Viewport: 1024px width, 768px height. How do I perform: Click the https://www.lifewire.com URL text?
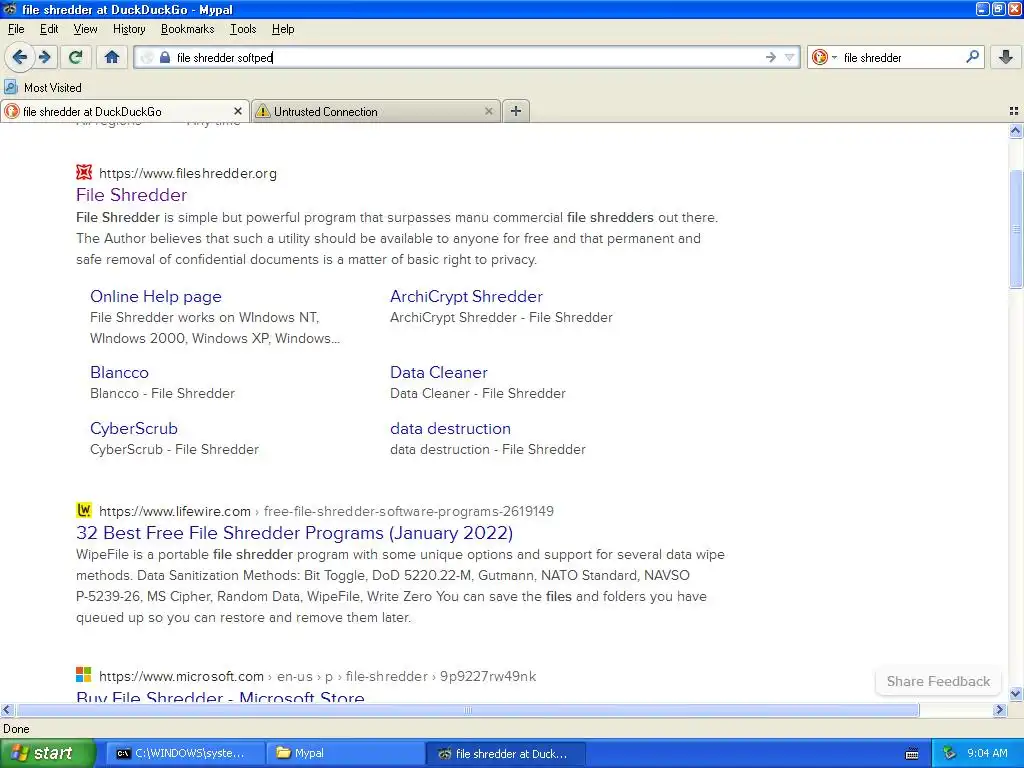tap(174, 511)
